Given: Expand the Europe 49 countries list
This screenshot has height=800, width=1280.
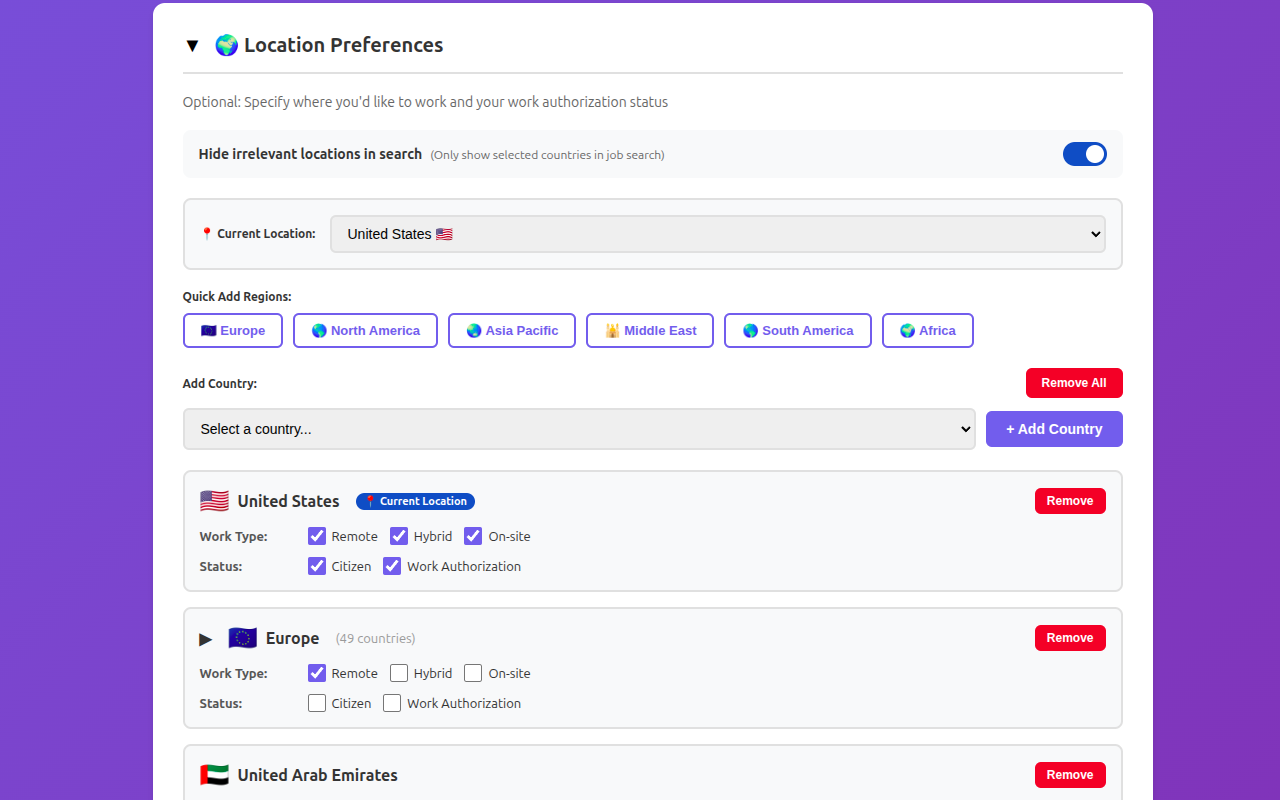Looking at the screenshot, I should point(205,638).
